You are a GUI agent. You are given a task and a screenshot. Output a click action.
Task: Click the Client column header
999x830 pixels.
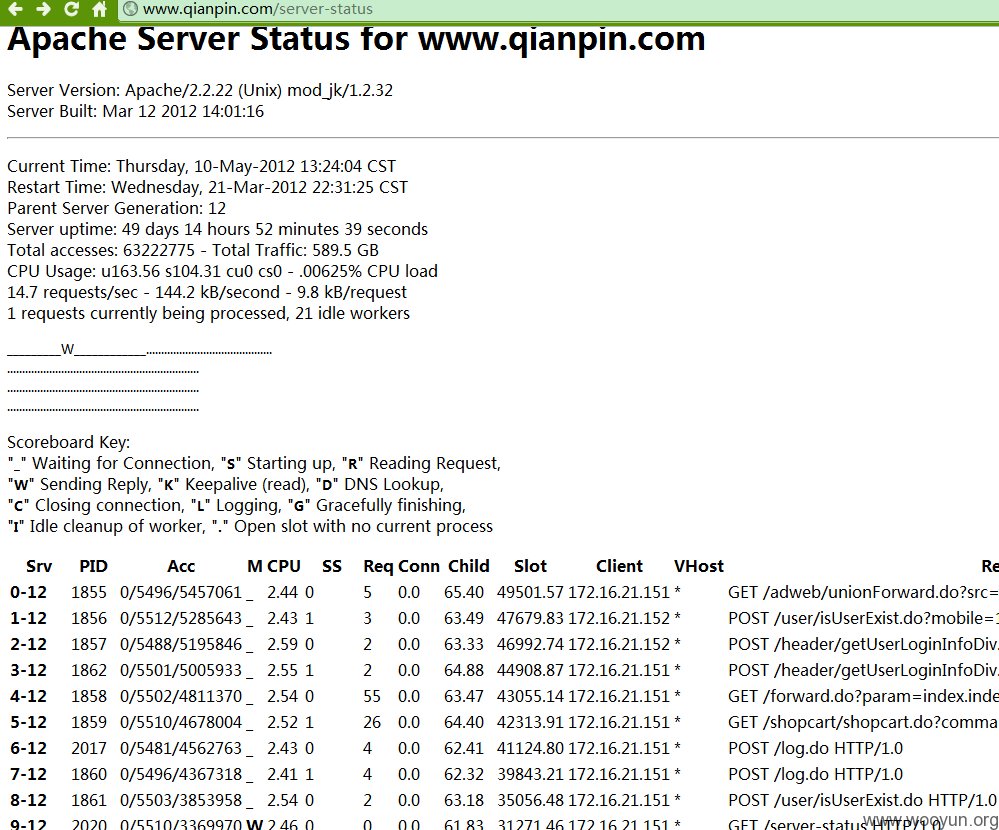619,566
